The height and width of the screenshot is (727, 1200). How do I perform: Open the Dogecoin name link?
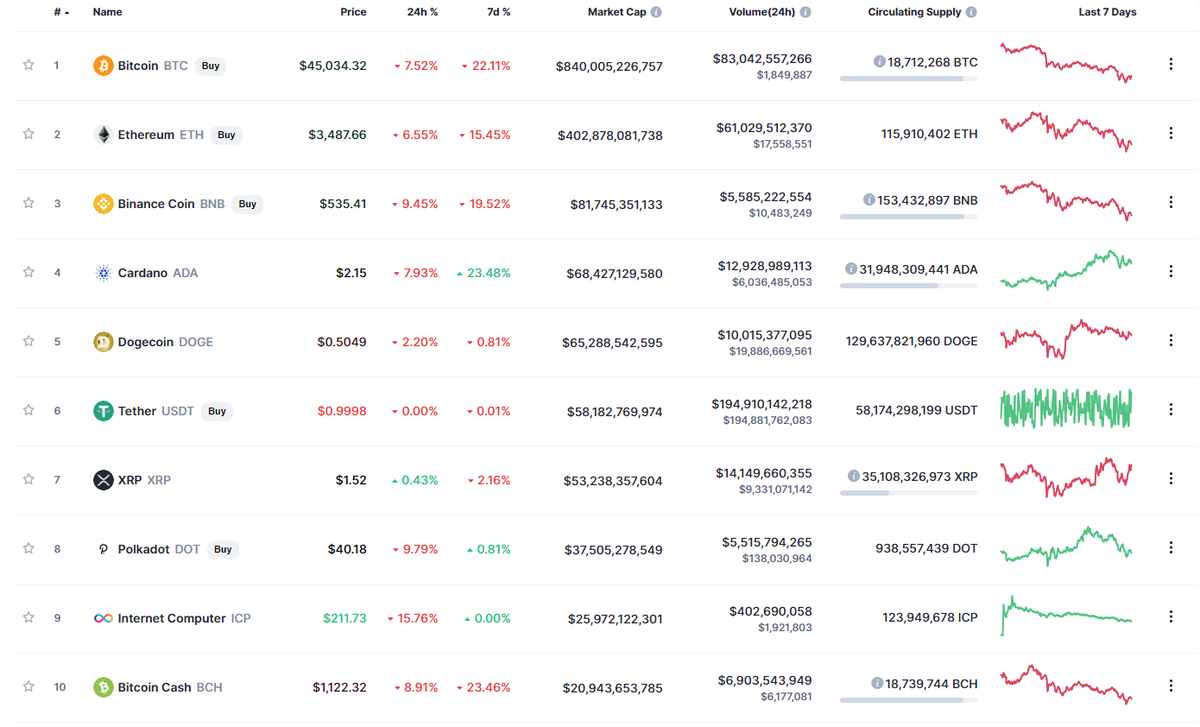146,342
